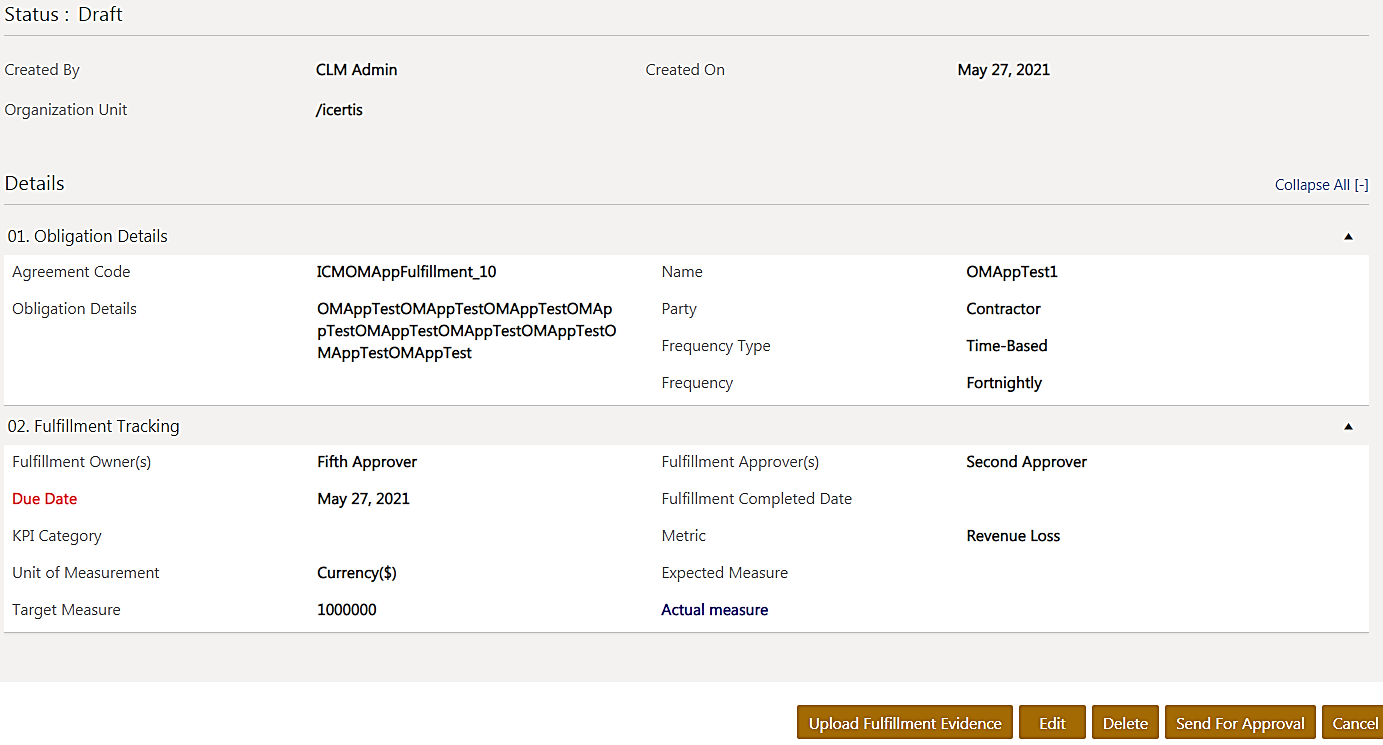Click the red Due Date label
This screenshot has height=745, width=1383.
pos(45,499)
